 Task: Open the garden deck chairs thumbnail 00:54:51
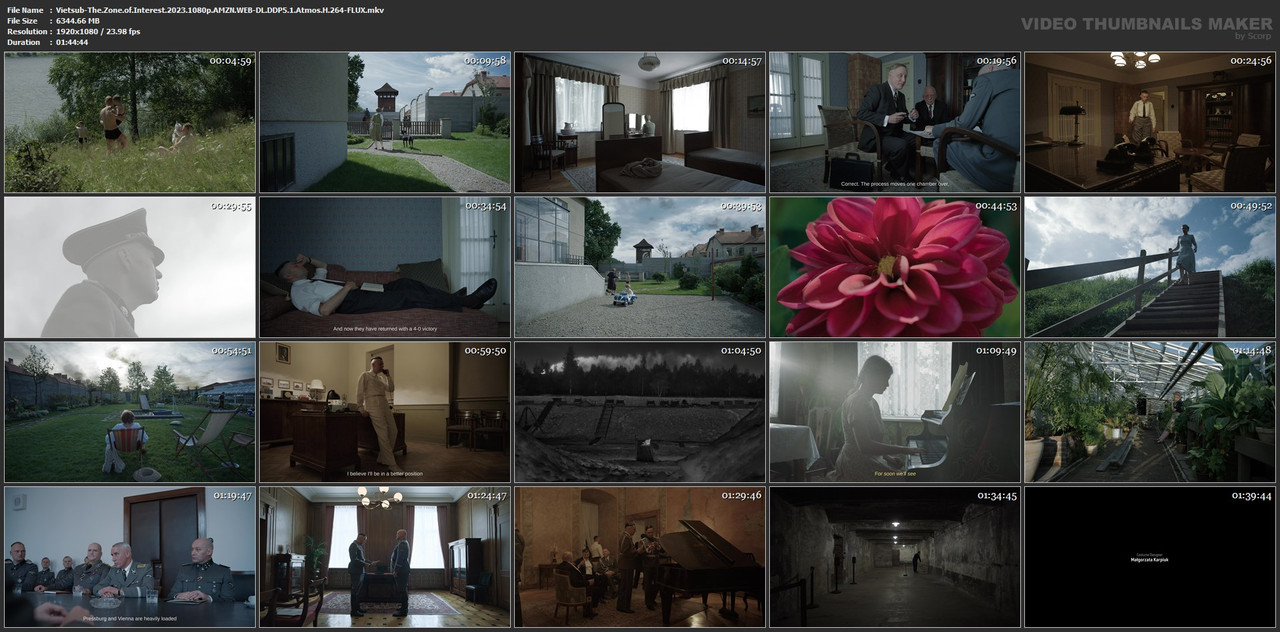click(x=130, y=412)
